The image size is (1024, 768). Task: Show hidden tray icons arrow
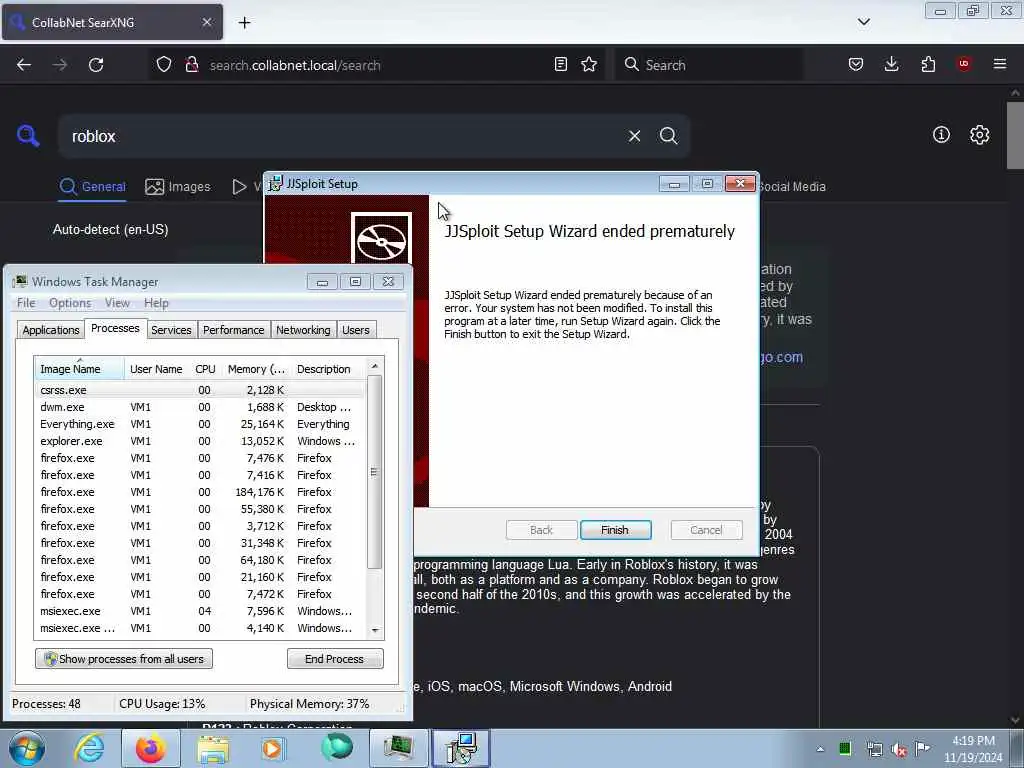pyautogui.click(x=820, y=749)
